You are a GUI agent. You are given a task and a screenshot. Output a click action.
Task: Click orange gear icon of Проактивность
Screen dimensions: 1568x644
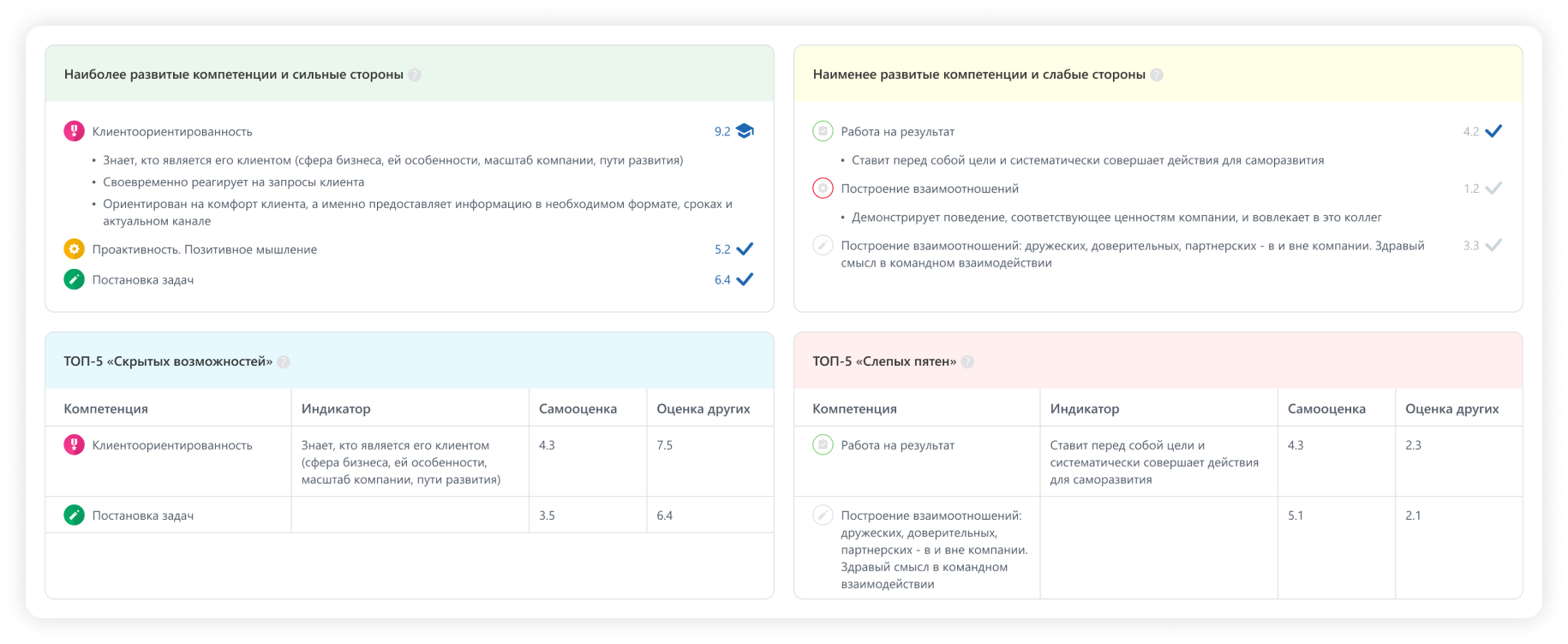(x=75, y=249)
